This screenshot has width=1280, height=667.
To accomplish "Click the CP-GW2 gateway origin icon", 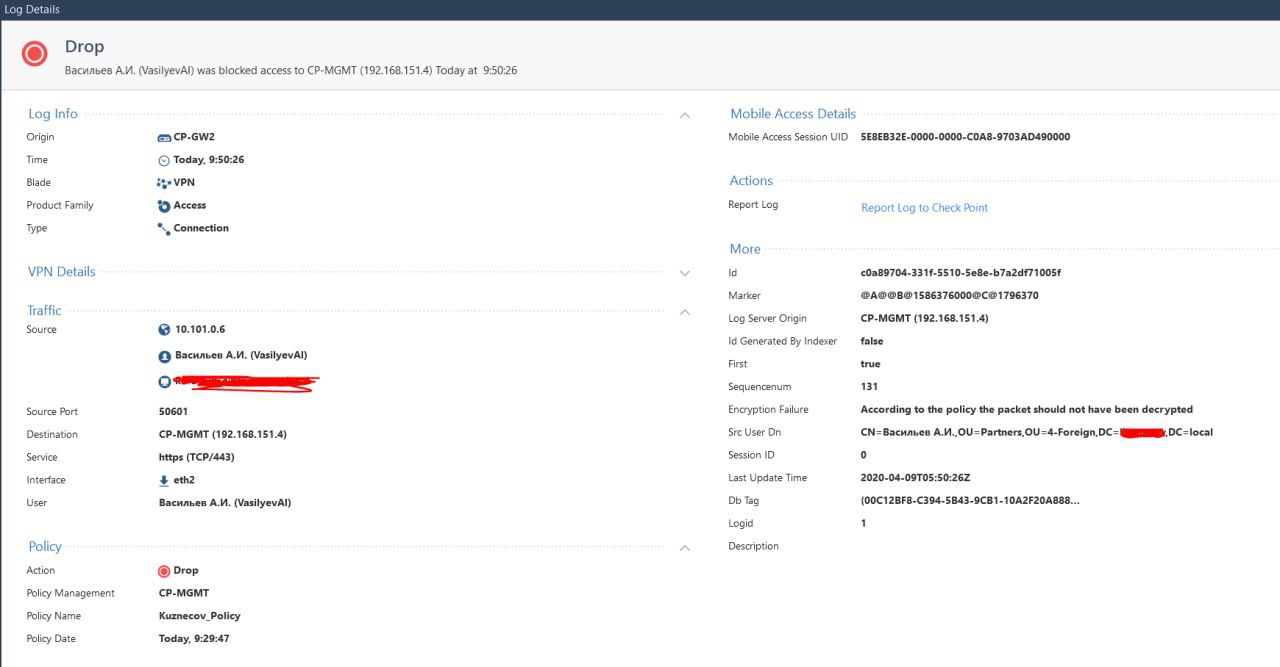I will pos(164,137).
